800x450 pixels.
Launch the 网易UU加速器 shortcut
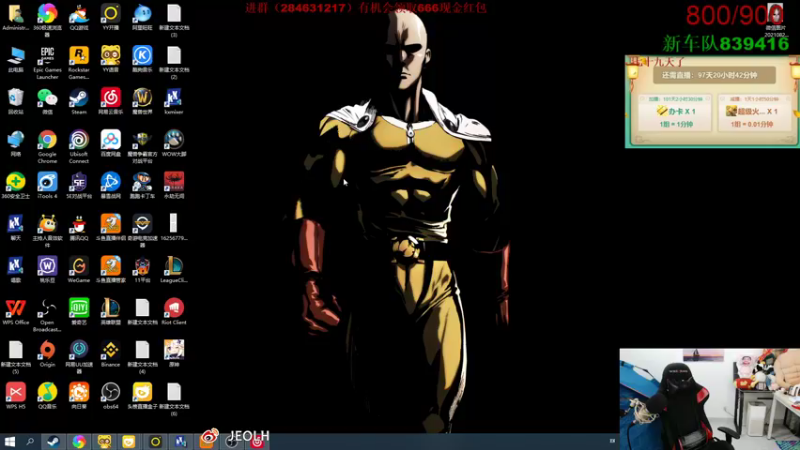click(x=79, y=357)
